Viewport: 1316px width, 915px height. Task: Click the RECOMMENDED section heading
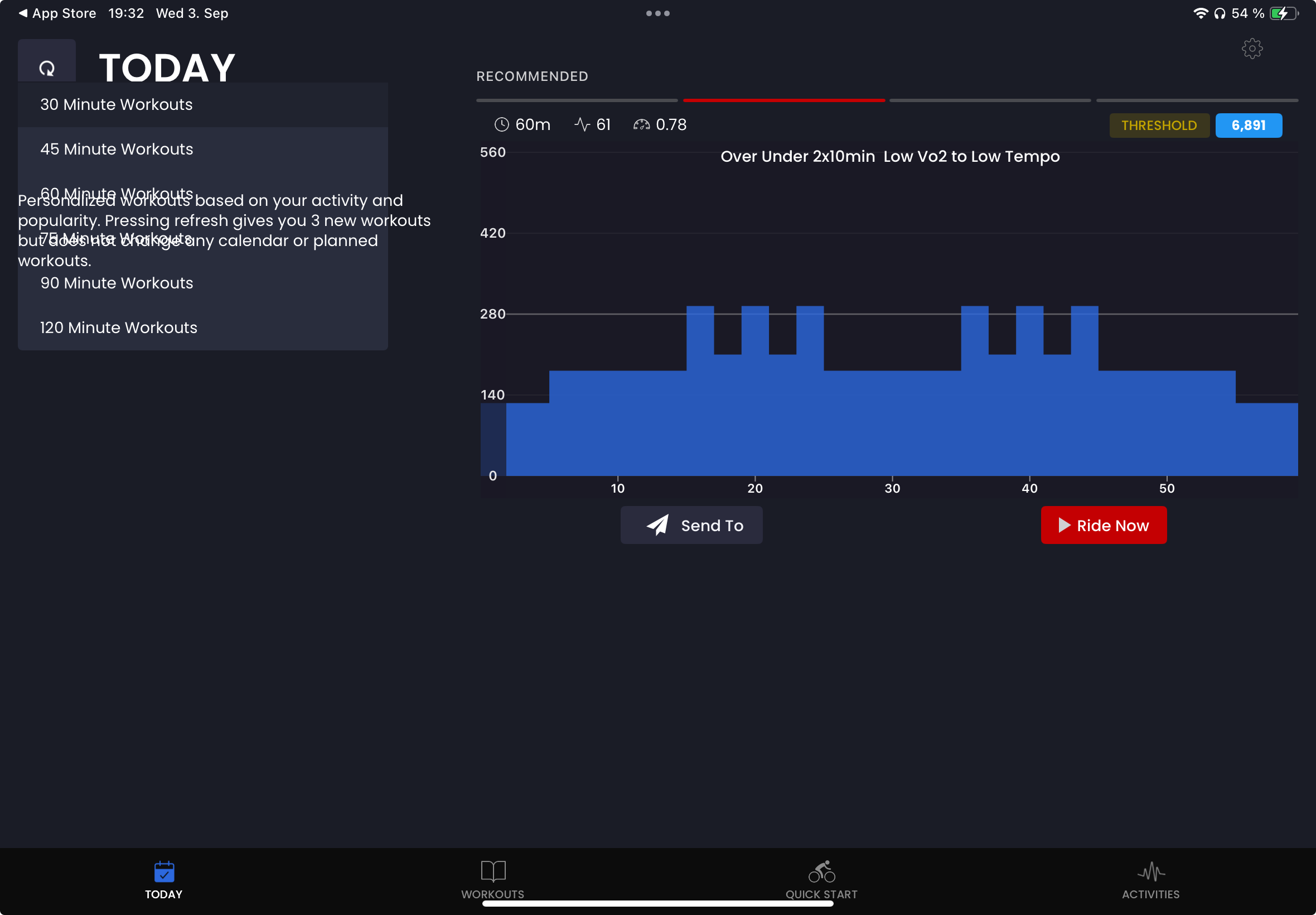[532, 76]
